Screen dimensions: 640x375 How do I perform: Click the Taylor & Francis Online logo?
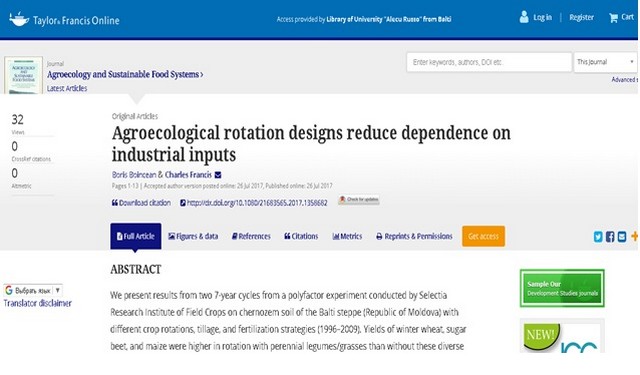pyautogui.click(x=64, y=19)
